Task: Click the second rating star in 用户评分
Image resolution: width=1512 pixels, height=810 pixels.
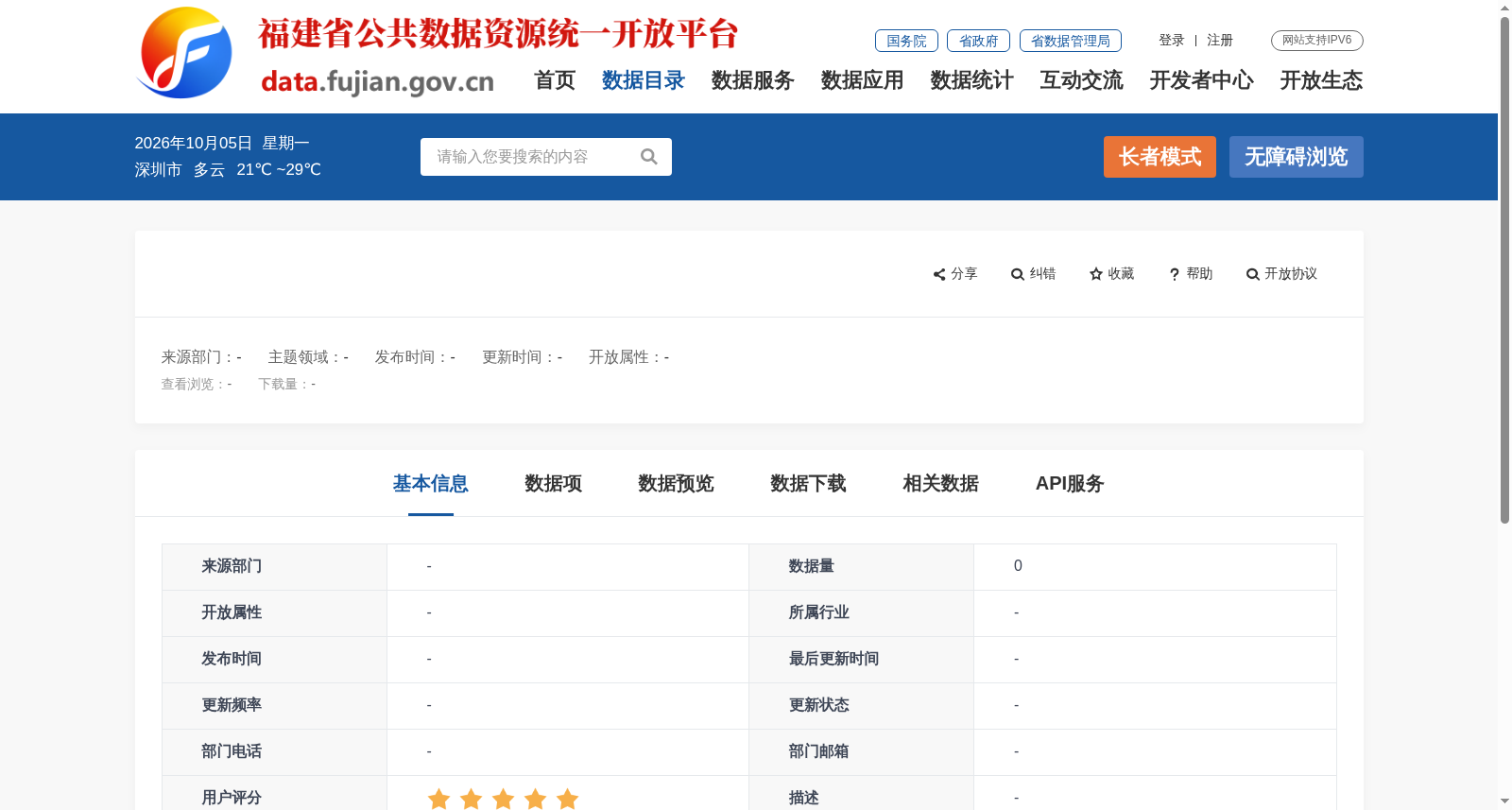Action: click(x=471, y=799)
